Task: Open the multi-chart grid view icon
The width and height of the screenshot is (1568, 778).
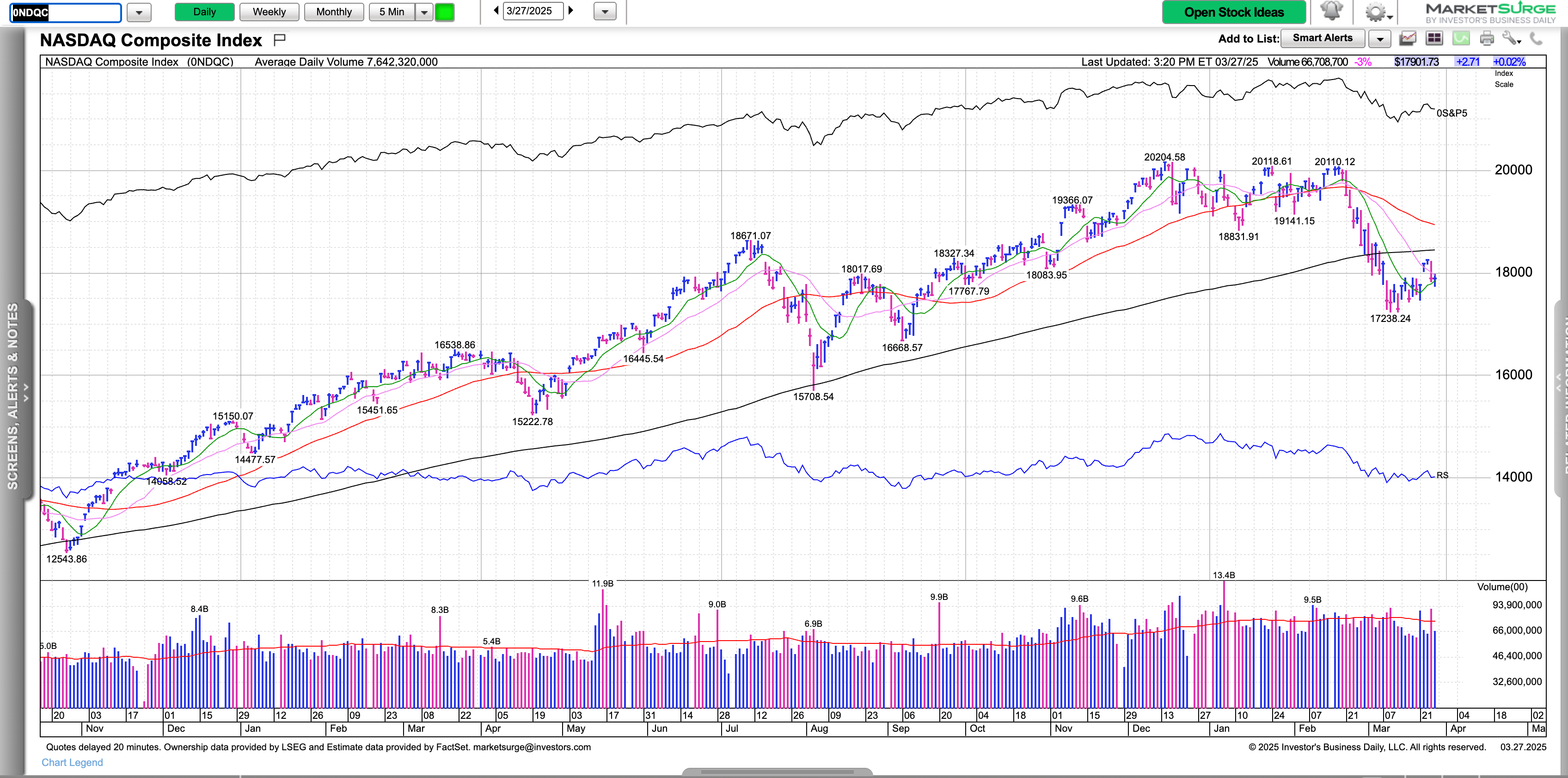Action: click(x=1434, y=39)
